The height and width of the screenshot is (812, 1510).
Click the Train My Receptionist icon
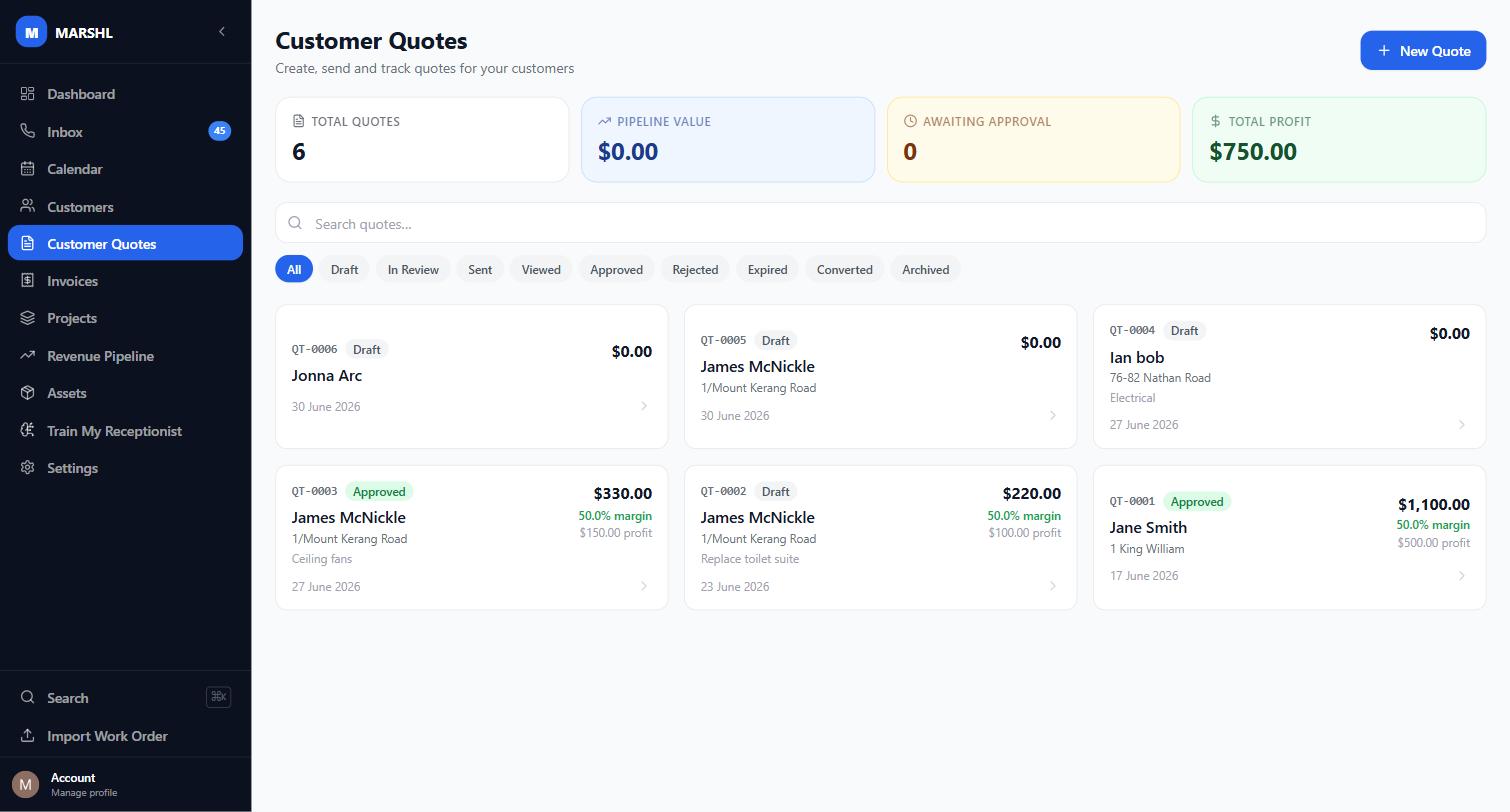coord(27,431)
